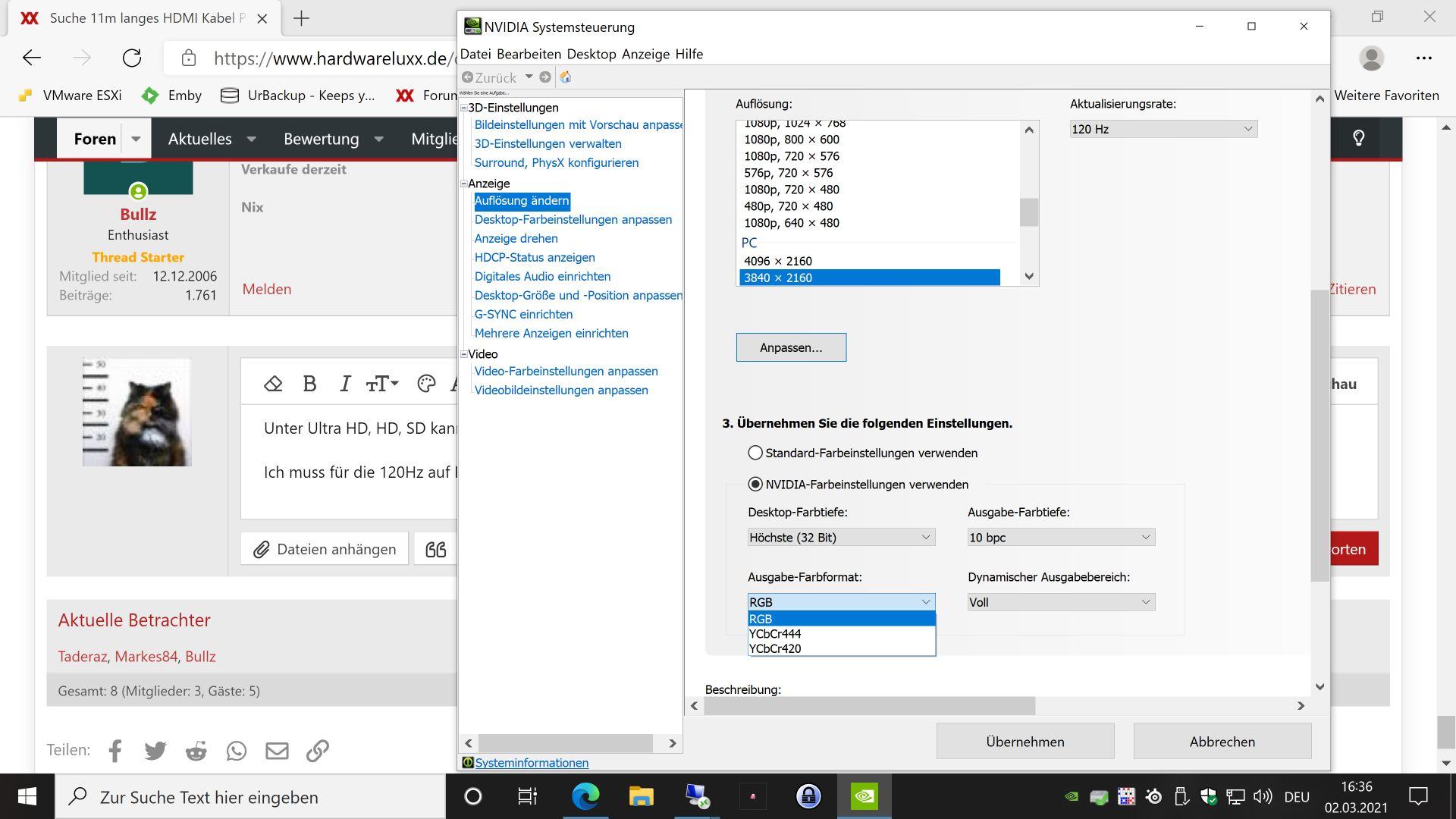Select the 576p, 720 × 576 resolution

click(869, 173)
